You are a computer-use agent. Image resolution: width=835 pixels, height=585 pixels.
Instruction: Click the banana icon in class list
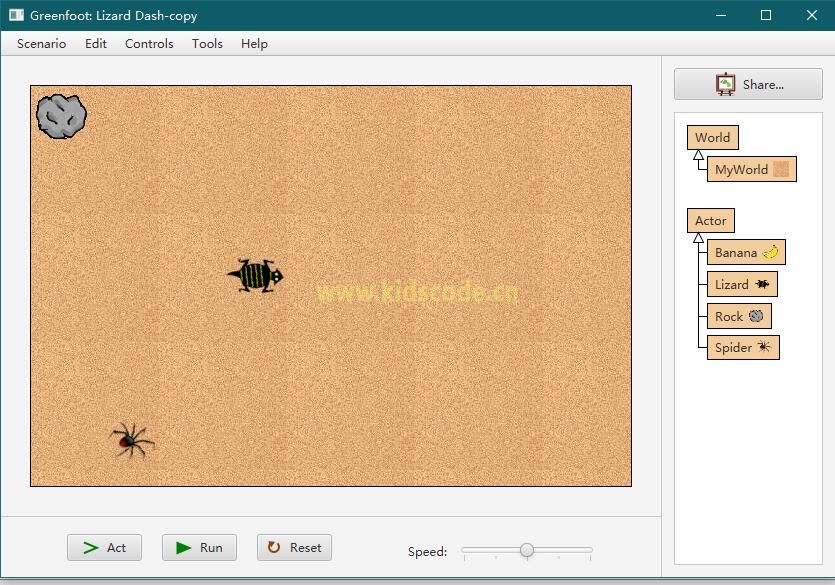[x=771, y=252]
